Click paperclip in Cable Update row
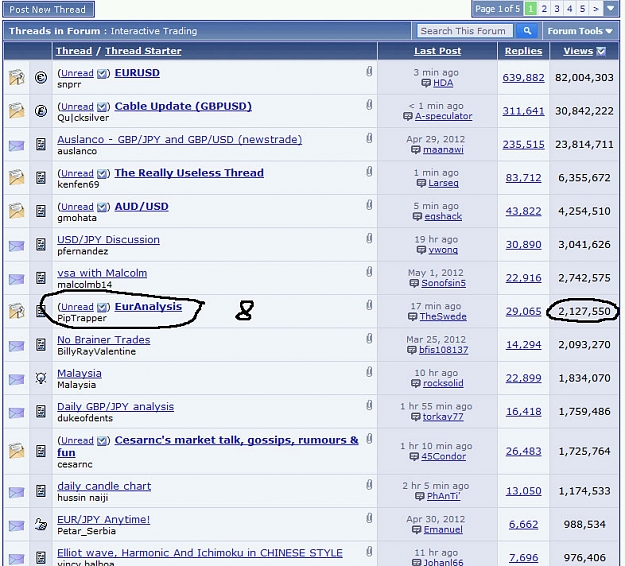Screen dimensions: 625x566 pos(369,105)
